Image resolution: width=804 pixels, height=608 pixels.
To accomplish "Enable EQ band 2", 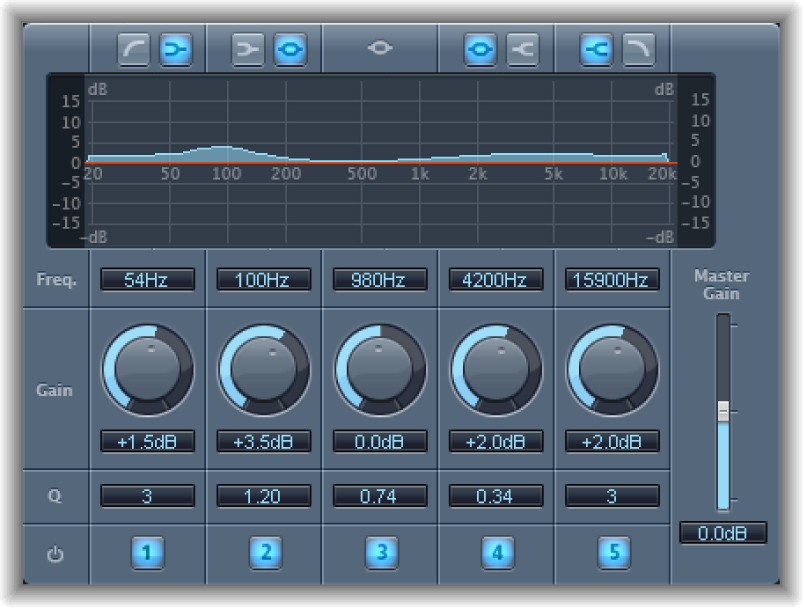I will (x=263, y=552).
